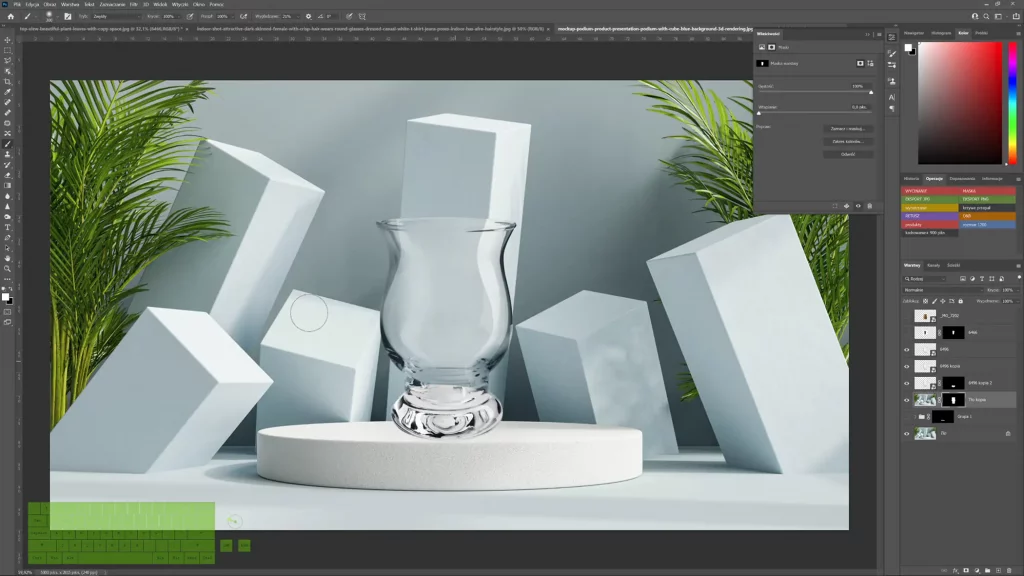Select the Rectangular Marquee tool
This screenshot has width=1024, height=576.
8,50
